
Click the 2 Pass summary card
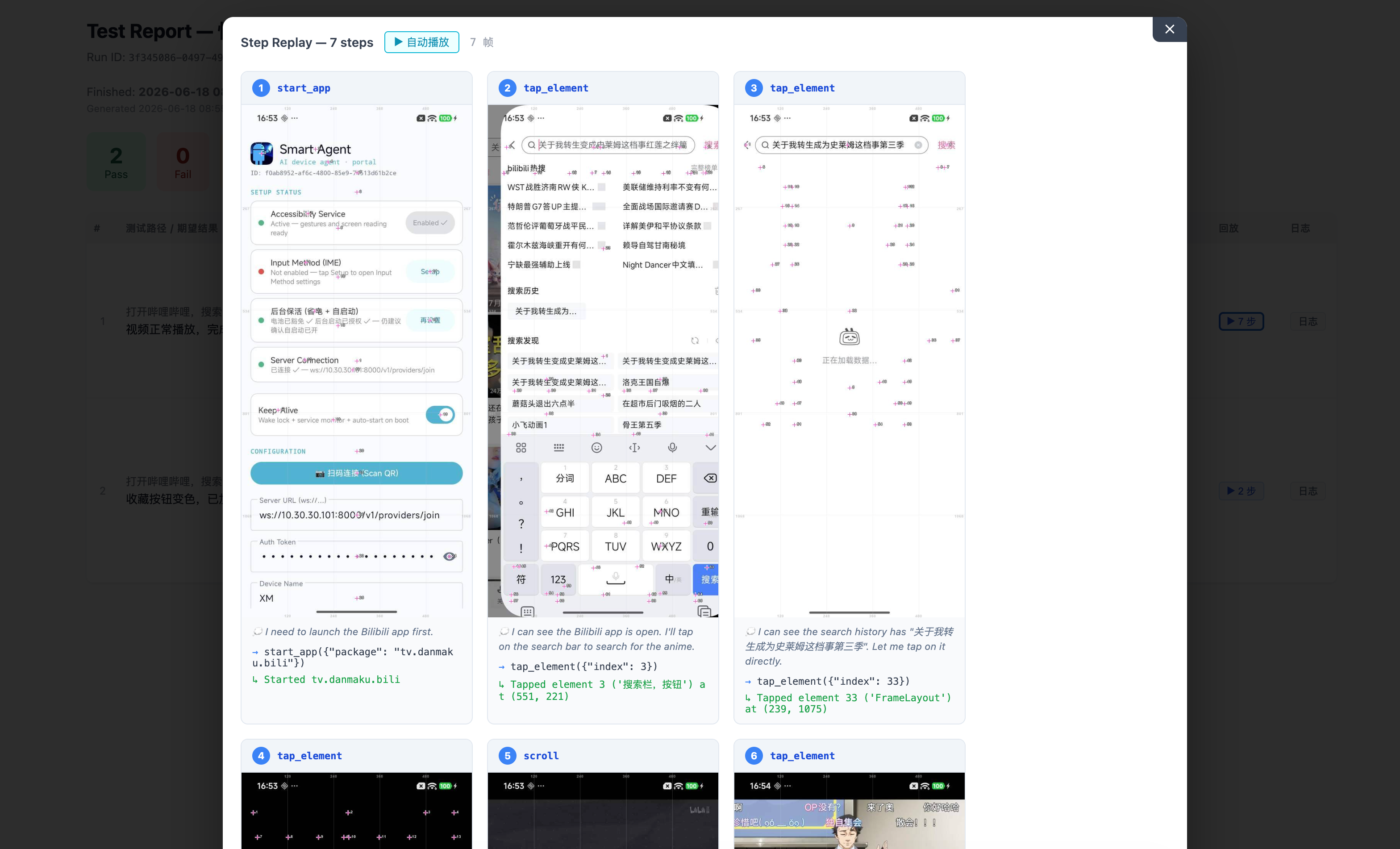[116, 162]
